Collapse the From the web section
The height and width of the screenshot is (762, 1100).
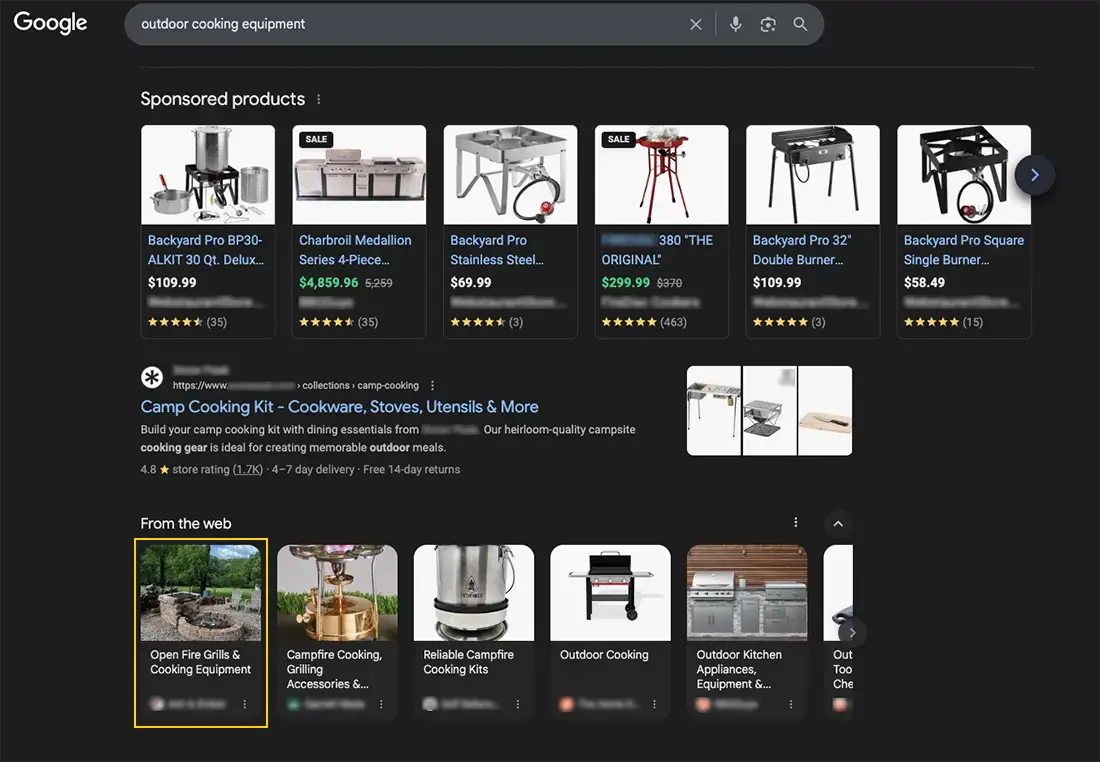(838, 523)
